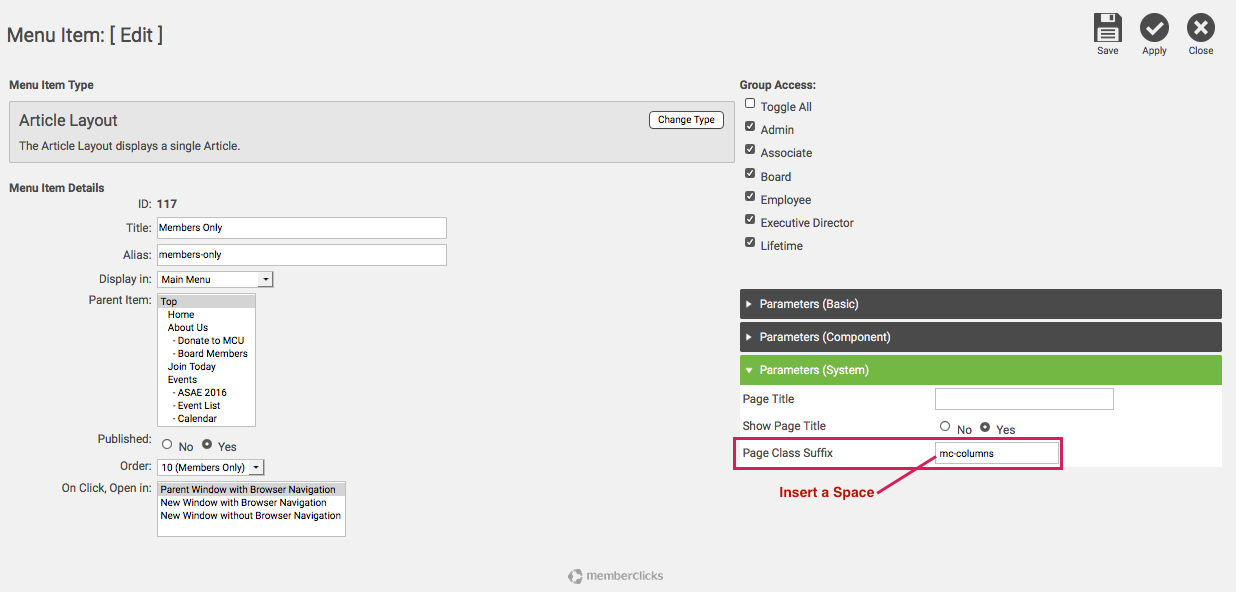This screenshot has height=592, width=1236.
Task: Expand Parameters (Component) panel
Action: (x=980, y=337)
